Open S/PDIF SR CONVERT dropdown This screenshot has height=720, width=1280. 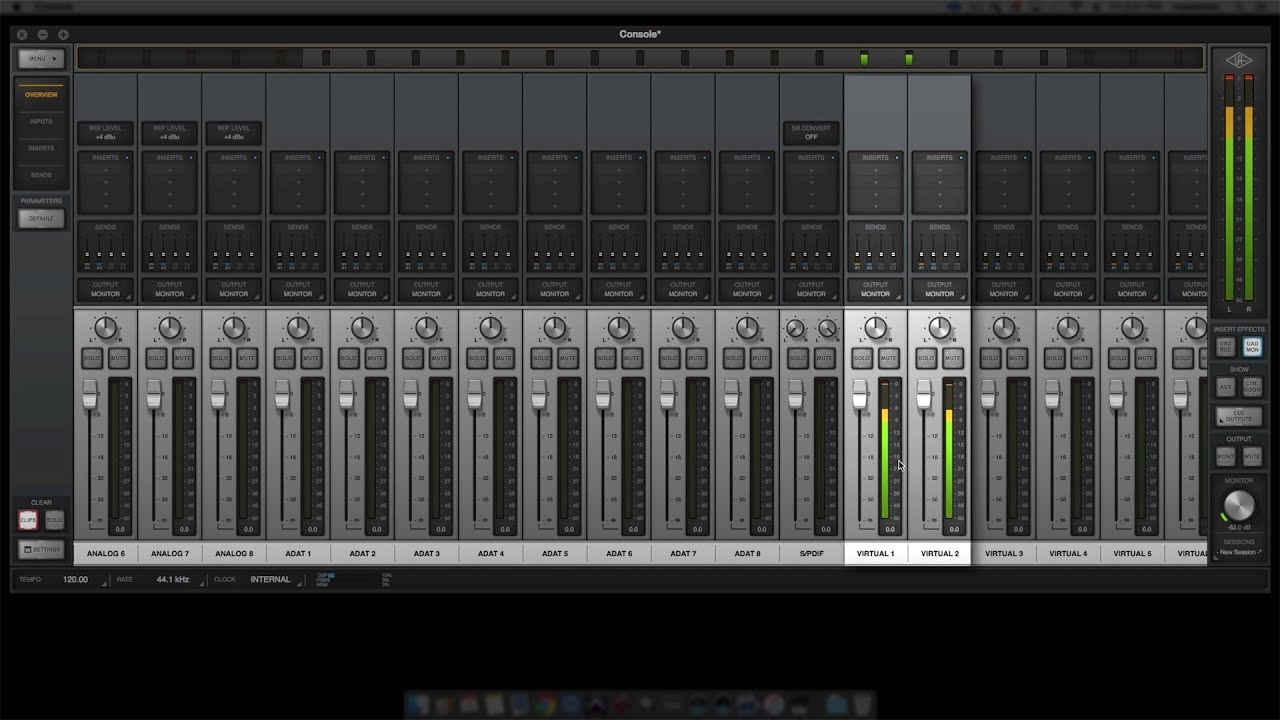point(811,132)
